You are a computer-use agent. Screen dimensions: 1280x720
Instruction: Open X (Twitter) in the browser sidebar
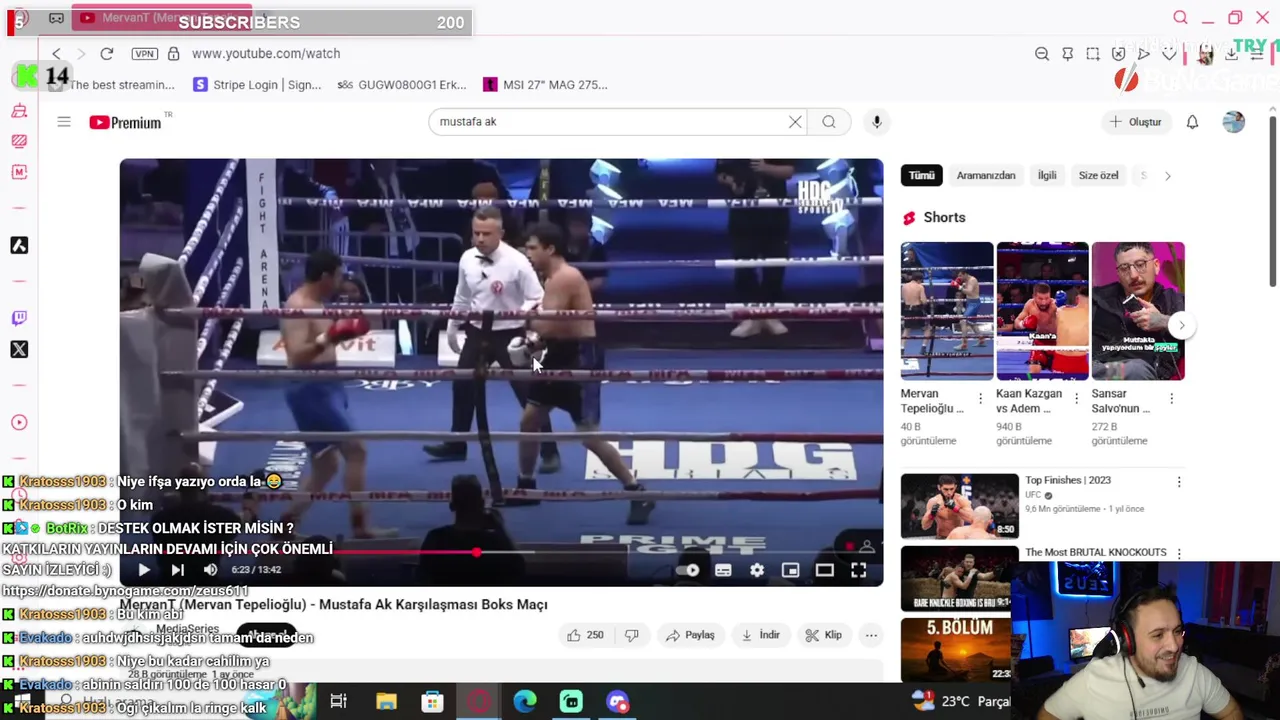[19, 349]
